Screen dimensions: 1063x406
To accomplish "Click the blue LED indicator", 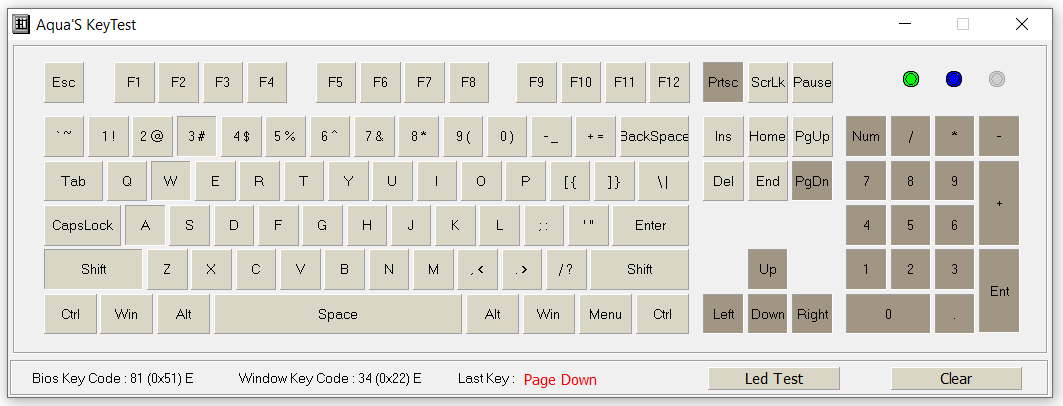I will pyautogui.click(x=954, y=79).
